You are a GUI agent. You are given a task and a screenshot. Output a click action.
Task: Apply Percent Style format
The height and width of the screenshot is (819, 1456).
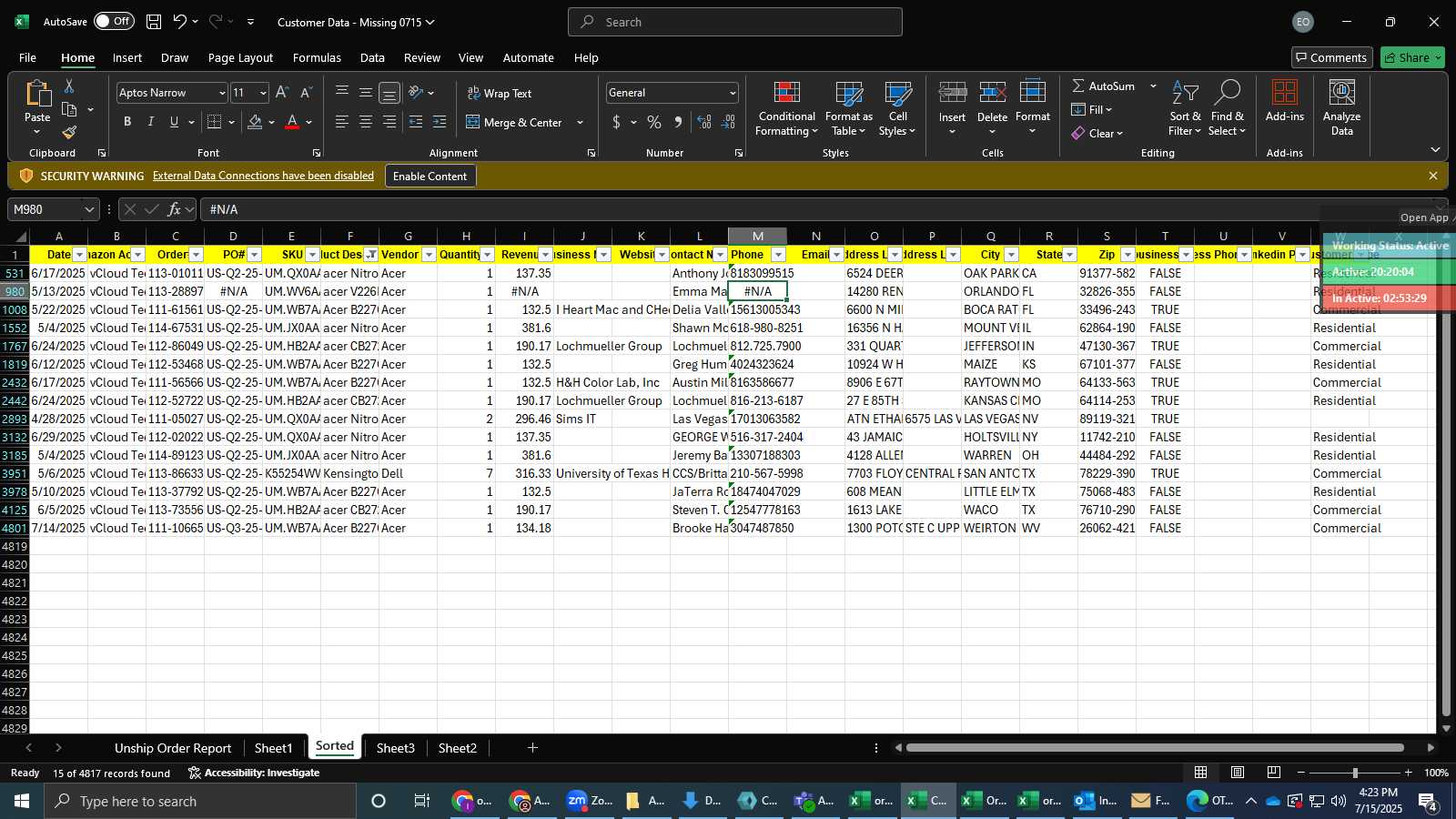point(654,122)
